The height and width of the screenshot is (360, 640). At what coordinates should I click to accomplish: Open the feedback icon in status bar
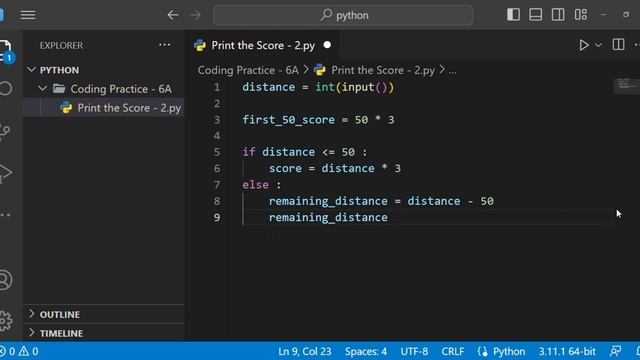tap(615, 351)
